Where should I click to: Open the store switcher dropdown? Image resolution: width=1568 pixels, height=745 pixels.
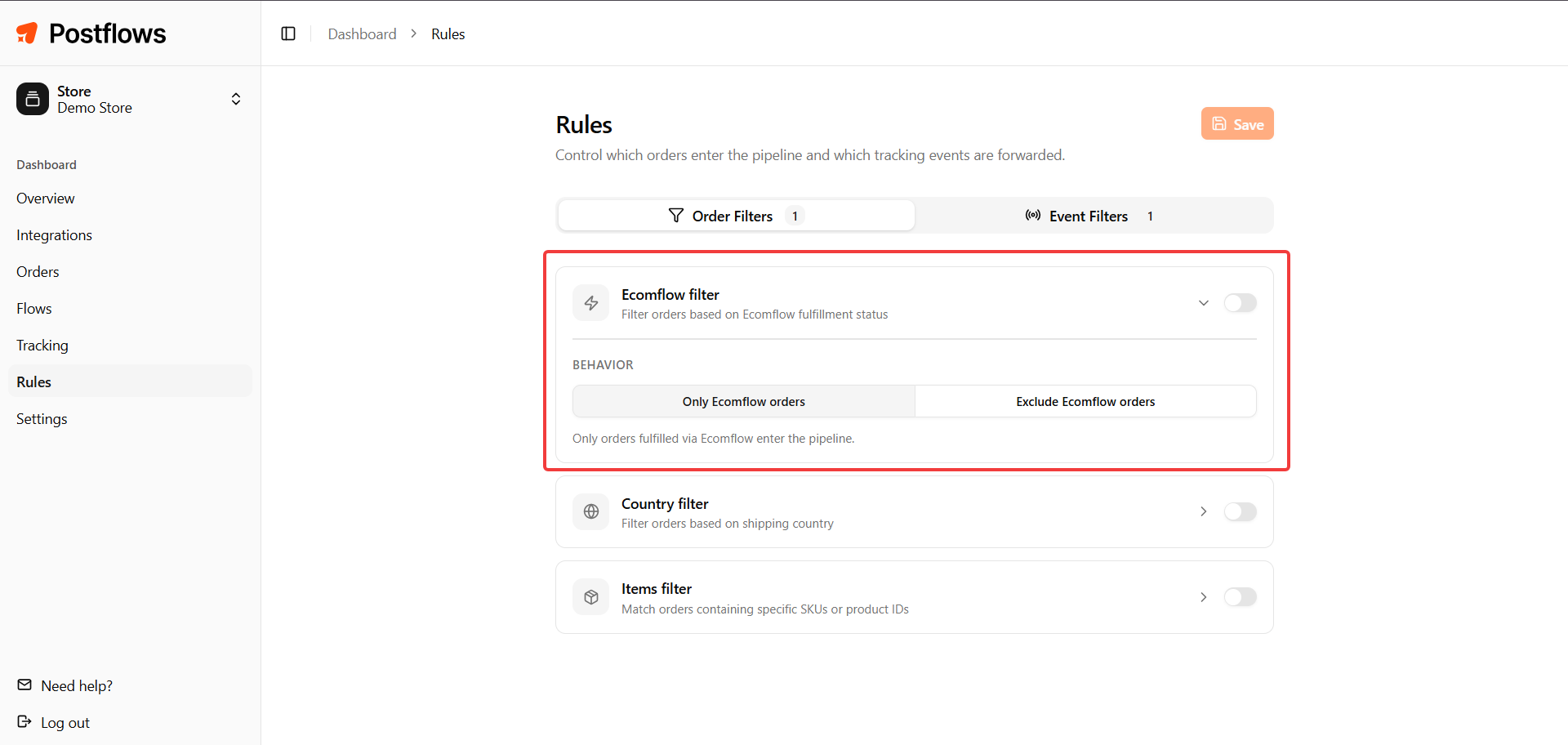[131, 99]
